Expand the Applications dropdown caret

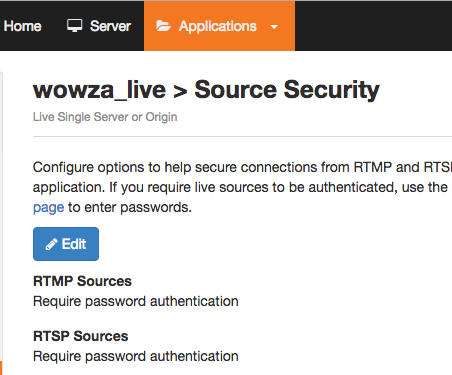coord(274,27)
